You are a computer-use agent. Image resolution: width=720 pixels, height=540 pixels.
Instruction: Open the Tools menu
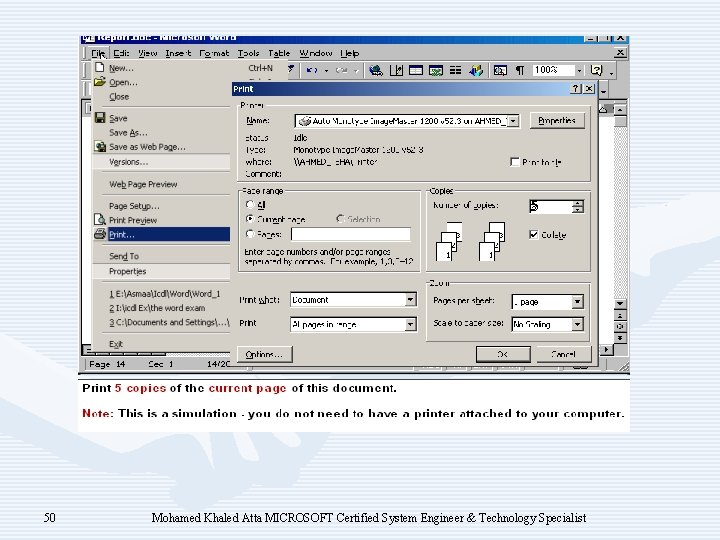(248, 53)
